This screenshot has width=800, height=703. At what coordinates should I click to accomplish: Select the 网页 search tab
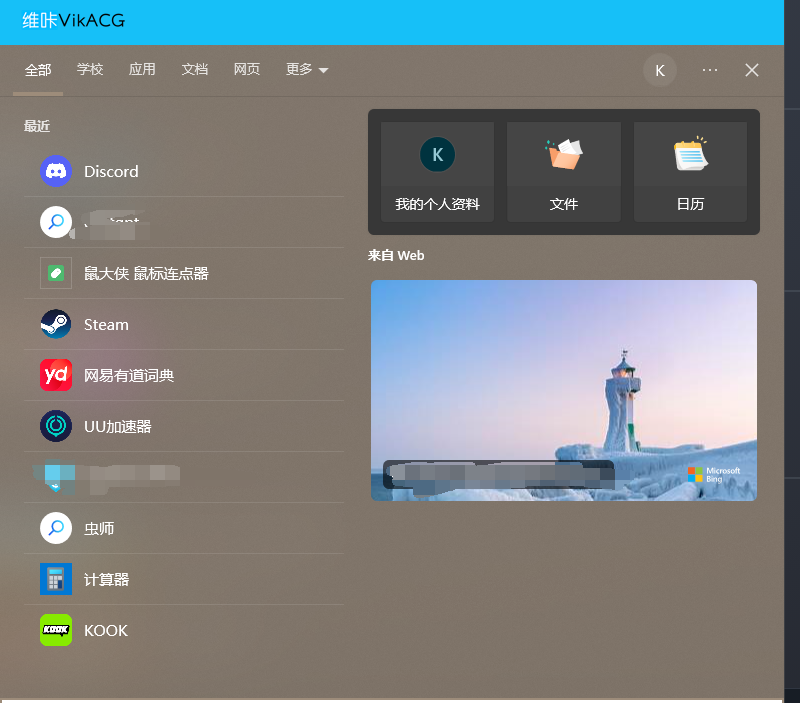(x=247, y=70)
